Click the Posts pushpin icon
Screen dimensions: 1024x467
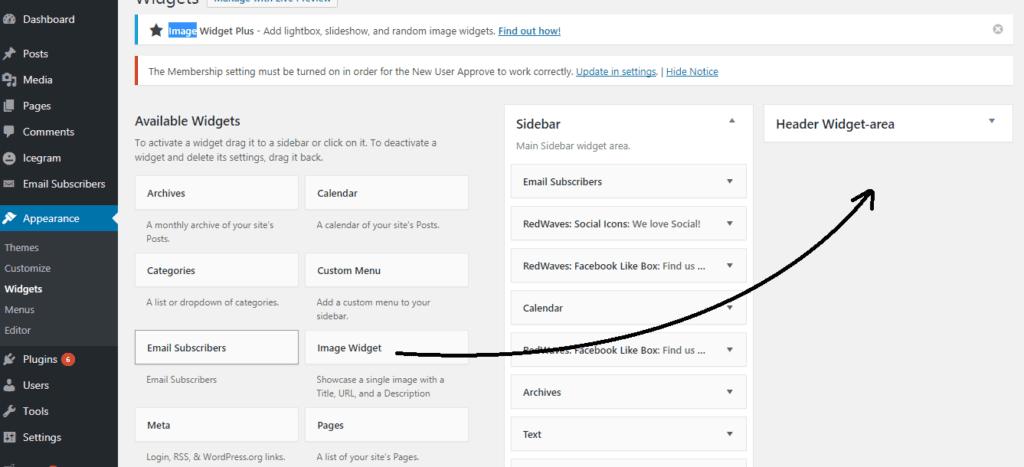coord(9,54)
